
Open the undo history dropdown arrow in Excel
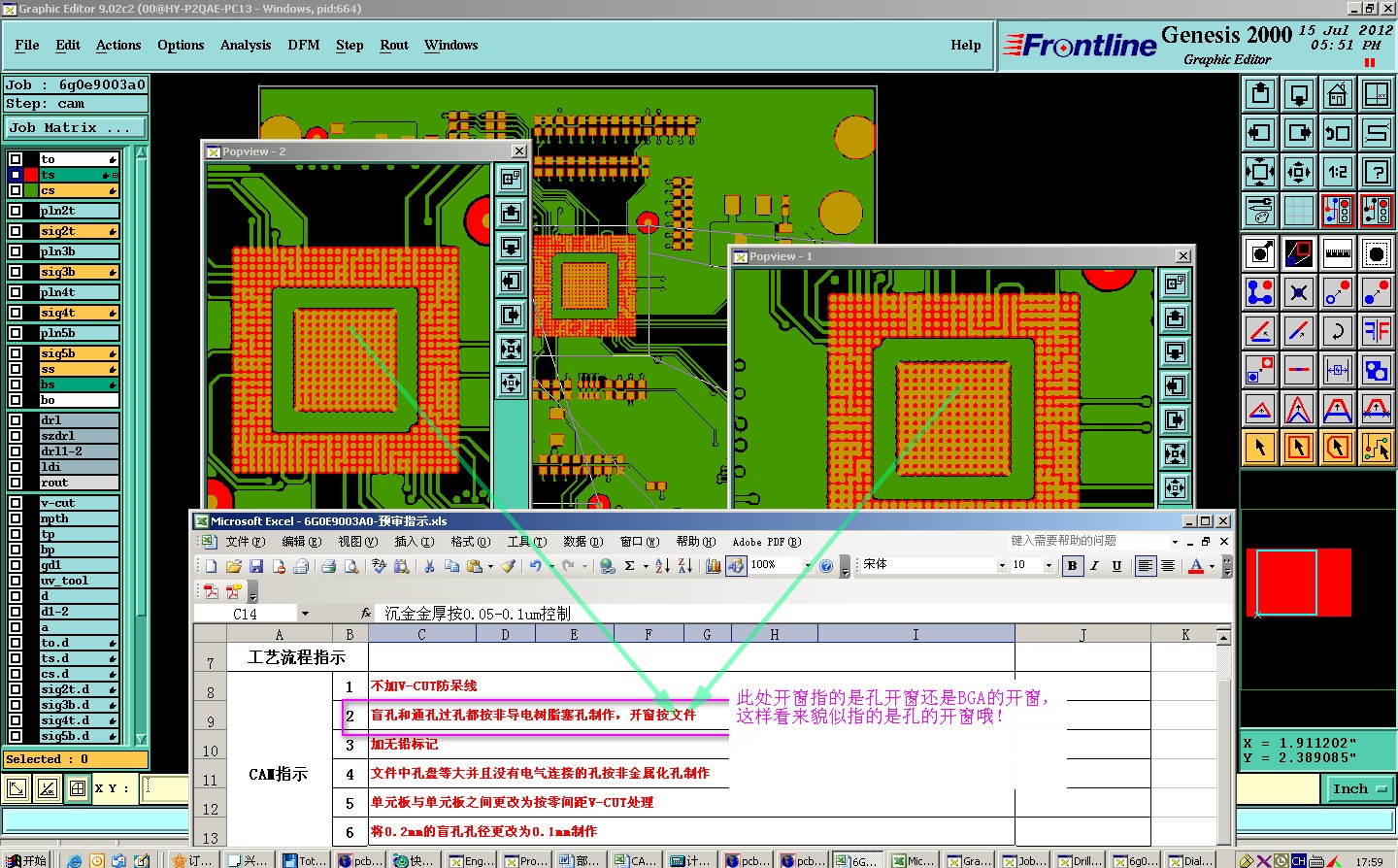point(550,566)
